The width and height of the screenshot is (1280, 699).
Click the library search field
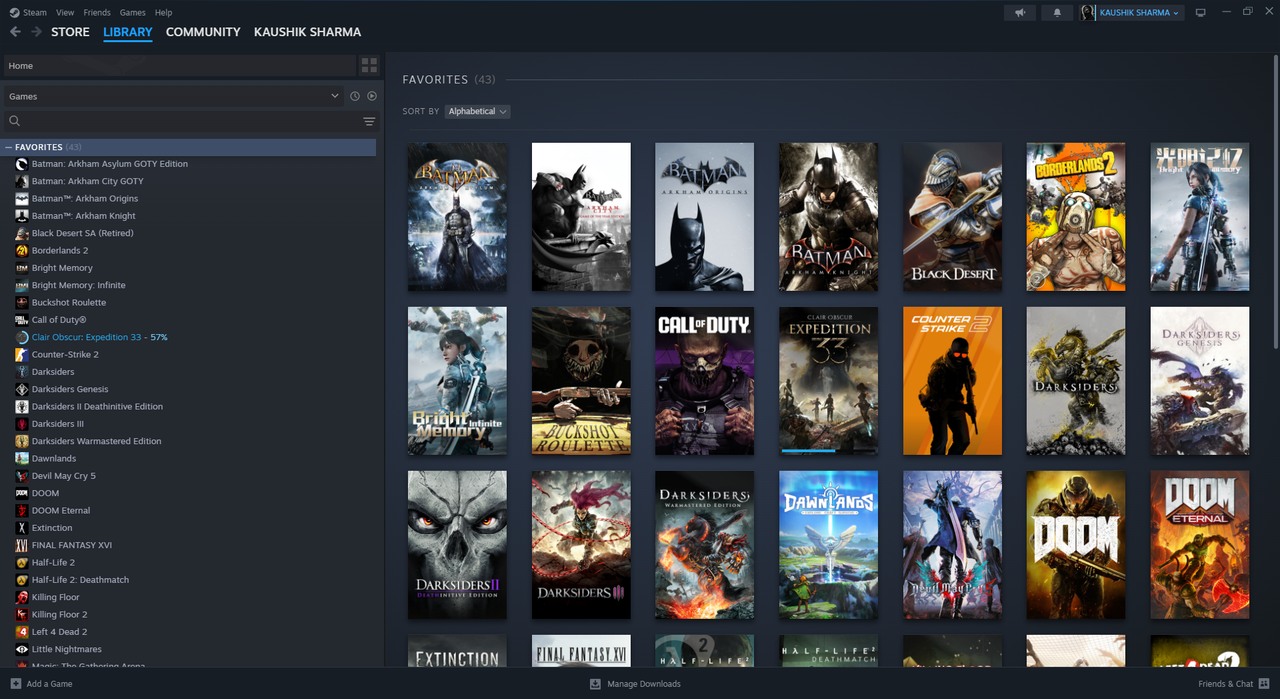(x=179, y=121)
